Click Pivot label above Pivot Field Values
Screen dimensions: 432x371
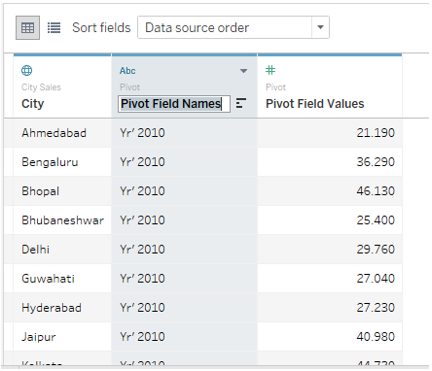point(276,87)
